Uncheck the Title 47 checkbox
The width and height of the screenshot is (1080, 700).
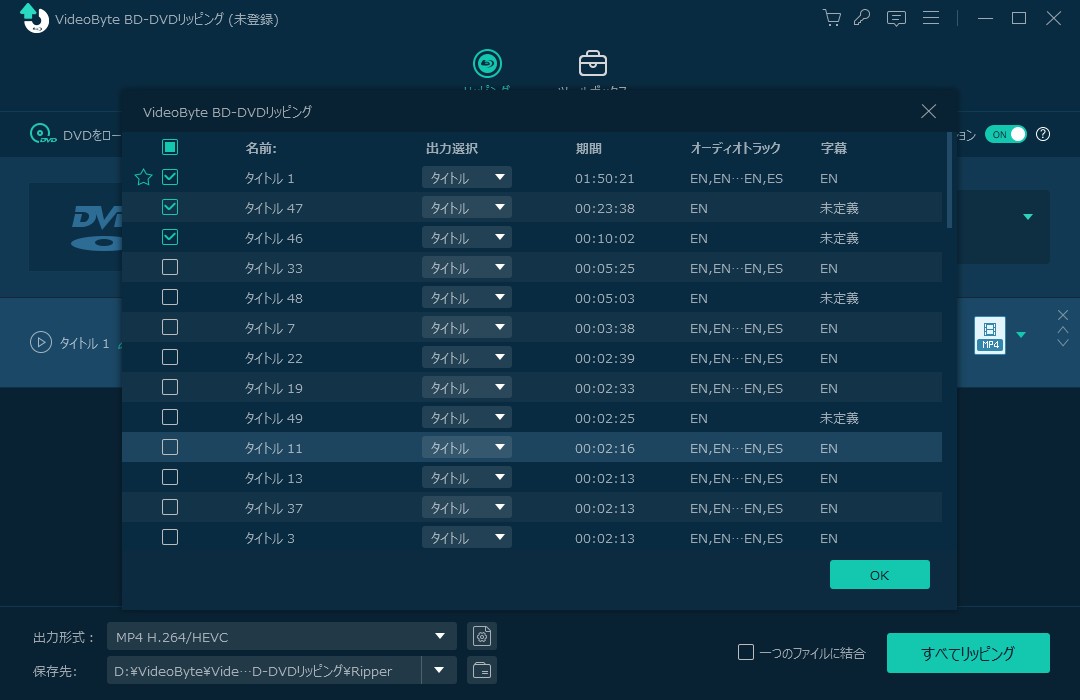click(170, 207)
